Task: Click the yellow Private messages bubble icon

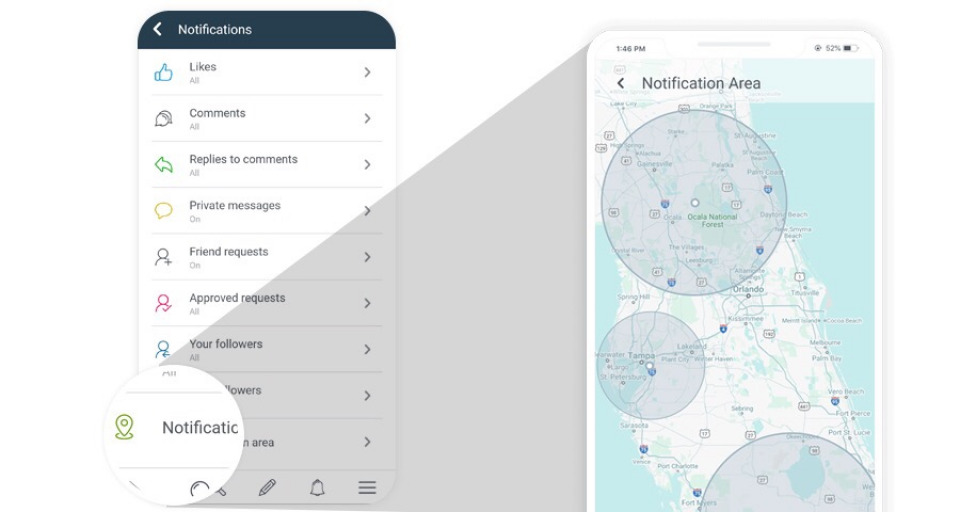Action: 163,211
